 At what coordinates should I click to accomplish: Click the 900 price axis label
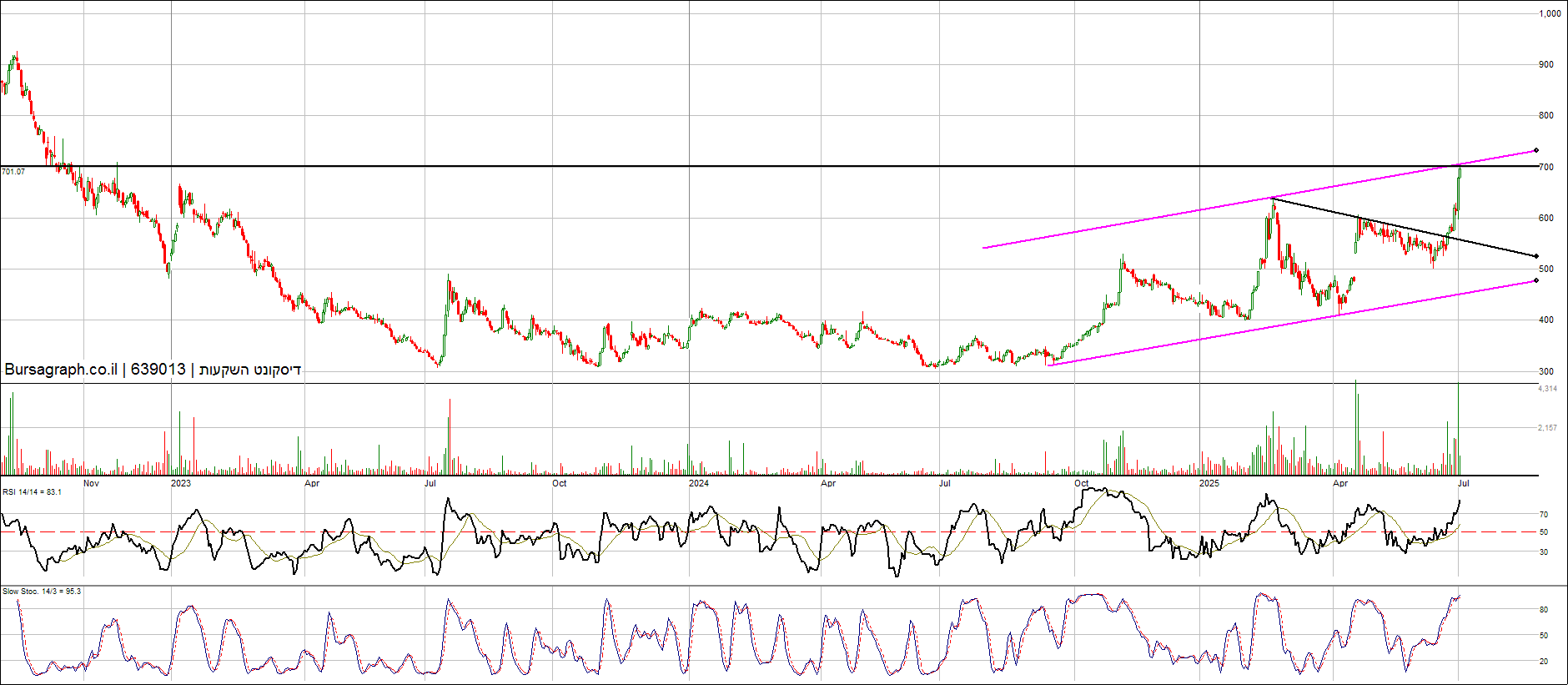coord(1546,65)
